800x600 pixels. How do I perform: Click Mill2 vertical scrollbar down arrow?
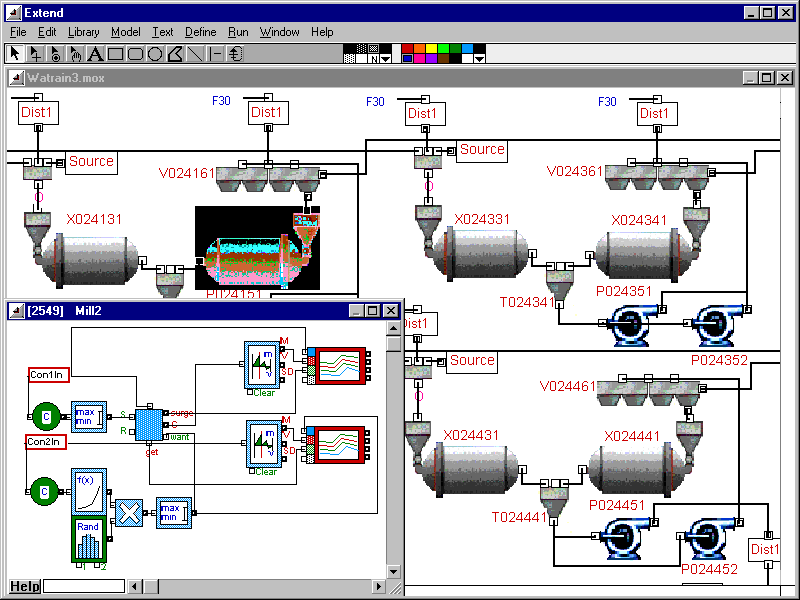tap(393, 571)
